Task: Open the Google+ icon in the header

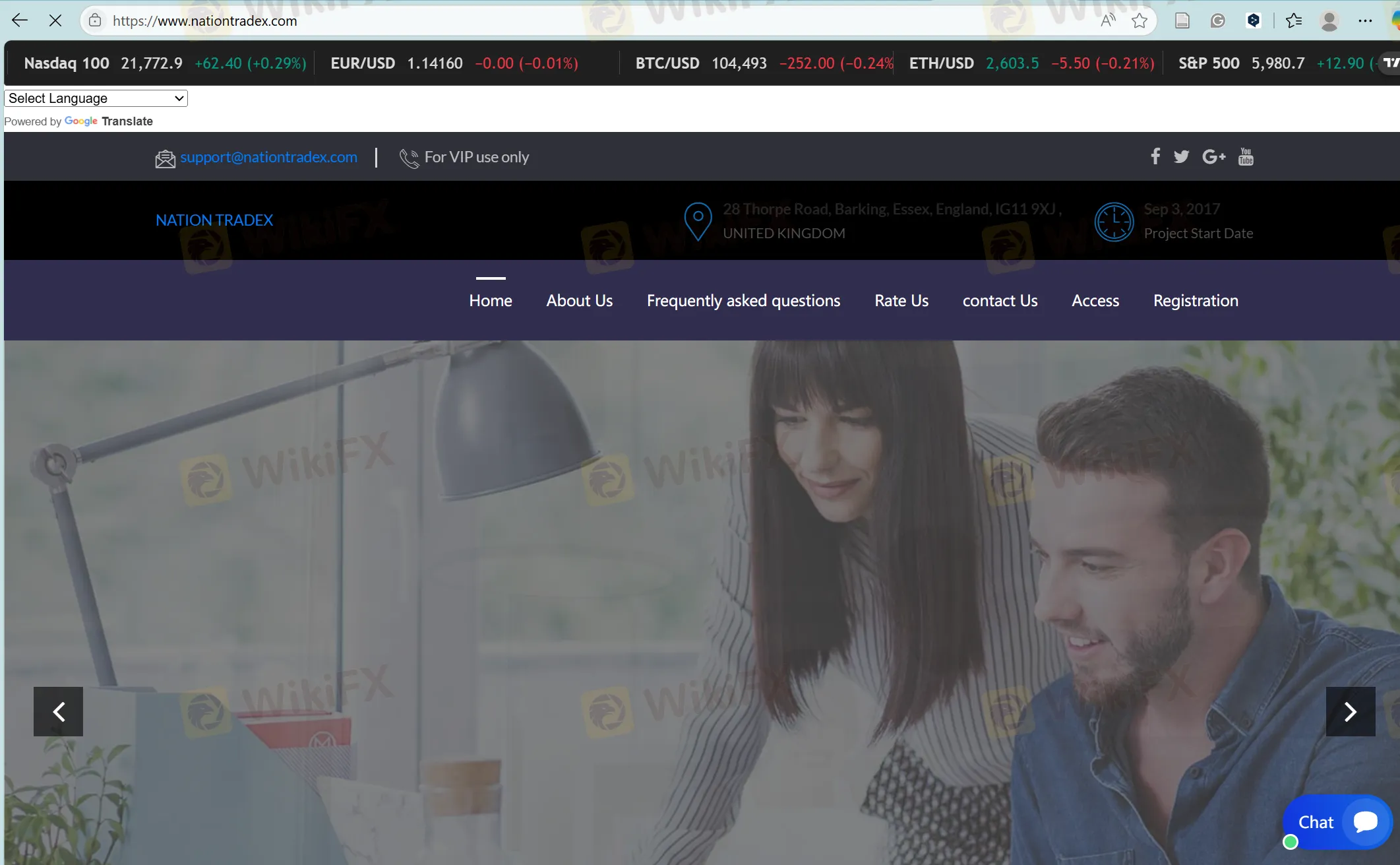Action: point(1213,156)
